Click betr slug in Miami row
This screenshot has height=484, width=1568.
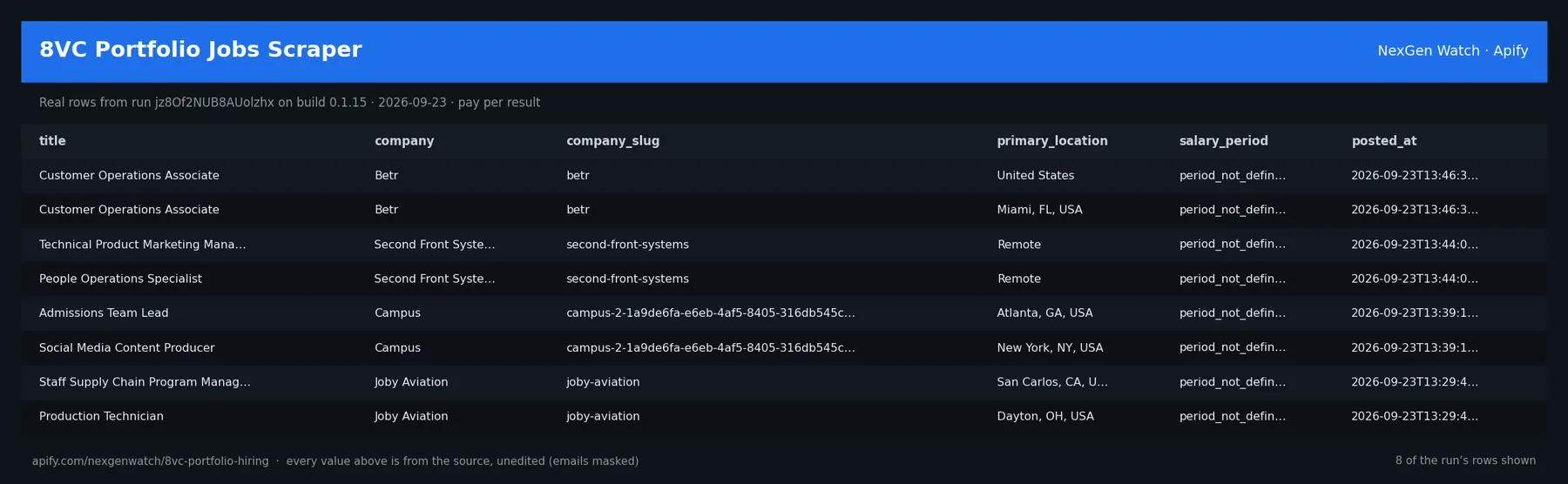point(578,210)
